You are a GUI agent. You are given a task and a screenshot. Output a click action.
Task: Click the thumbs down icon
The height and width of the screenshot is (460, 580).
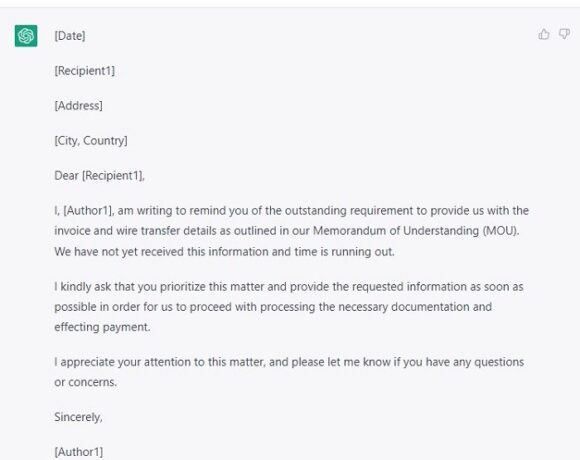click(564, 34)
